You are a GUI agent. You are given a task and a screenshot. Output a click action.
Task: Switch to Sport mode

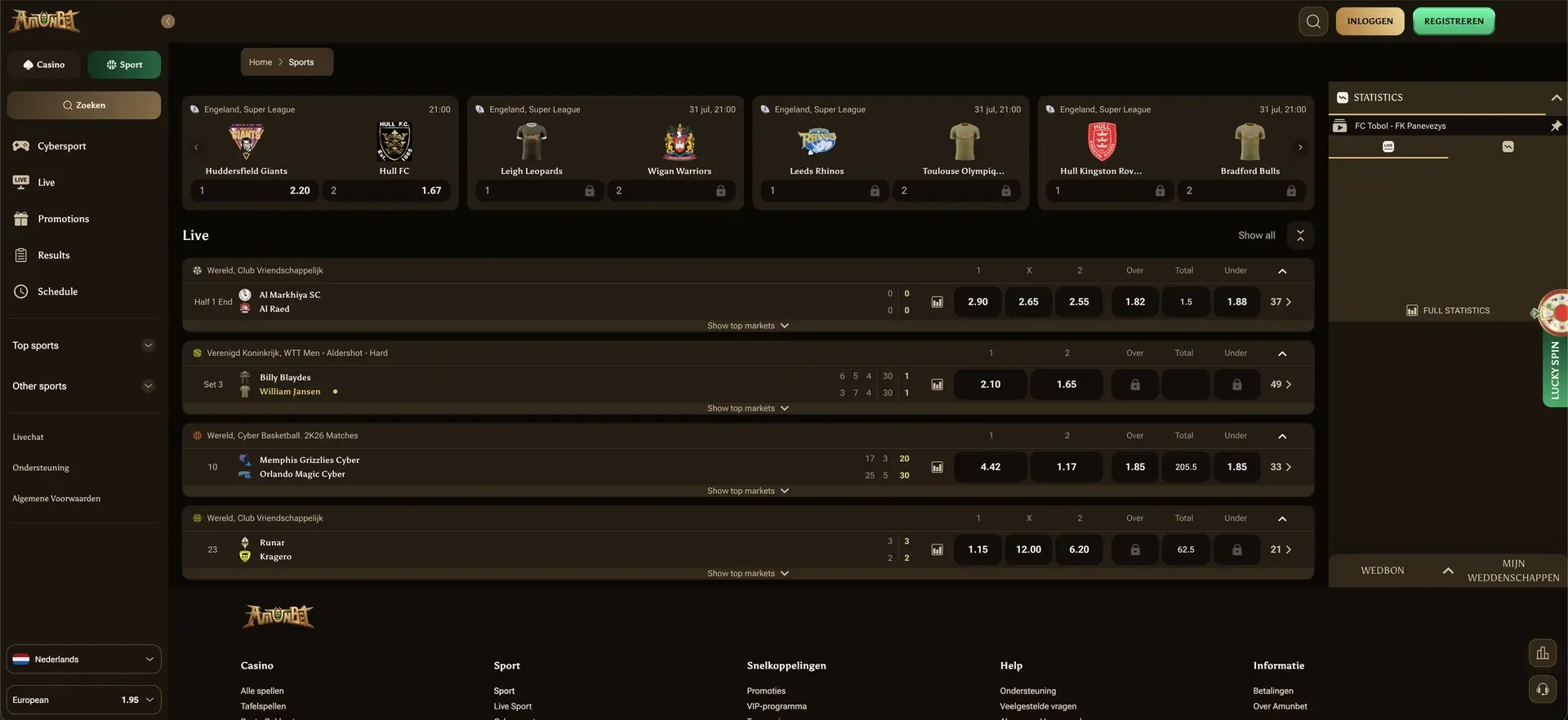(x=124, y=64)
